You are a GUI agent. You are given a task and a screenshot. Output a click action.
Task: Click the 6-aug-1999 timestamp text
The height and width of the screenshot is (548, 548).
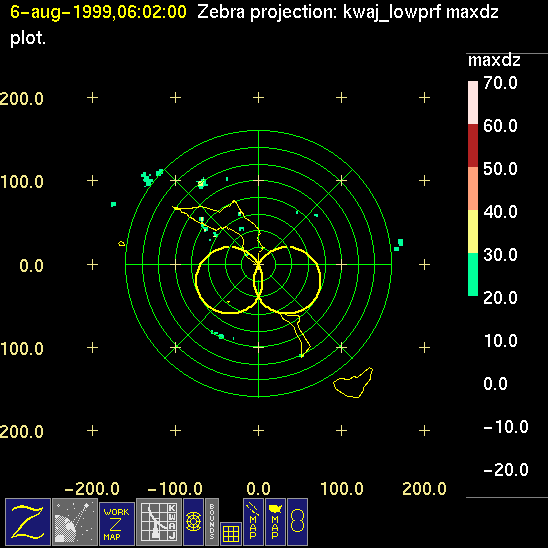tap(98, 13)
